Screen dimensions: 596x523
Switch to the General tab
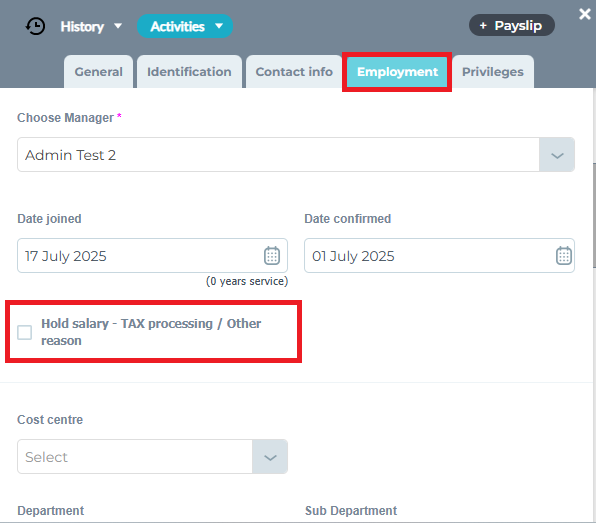(x=98, y=72)
